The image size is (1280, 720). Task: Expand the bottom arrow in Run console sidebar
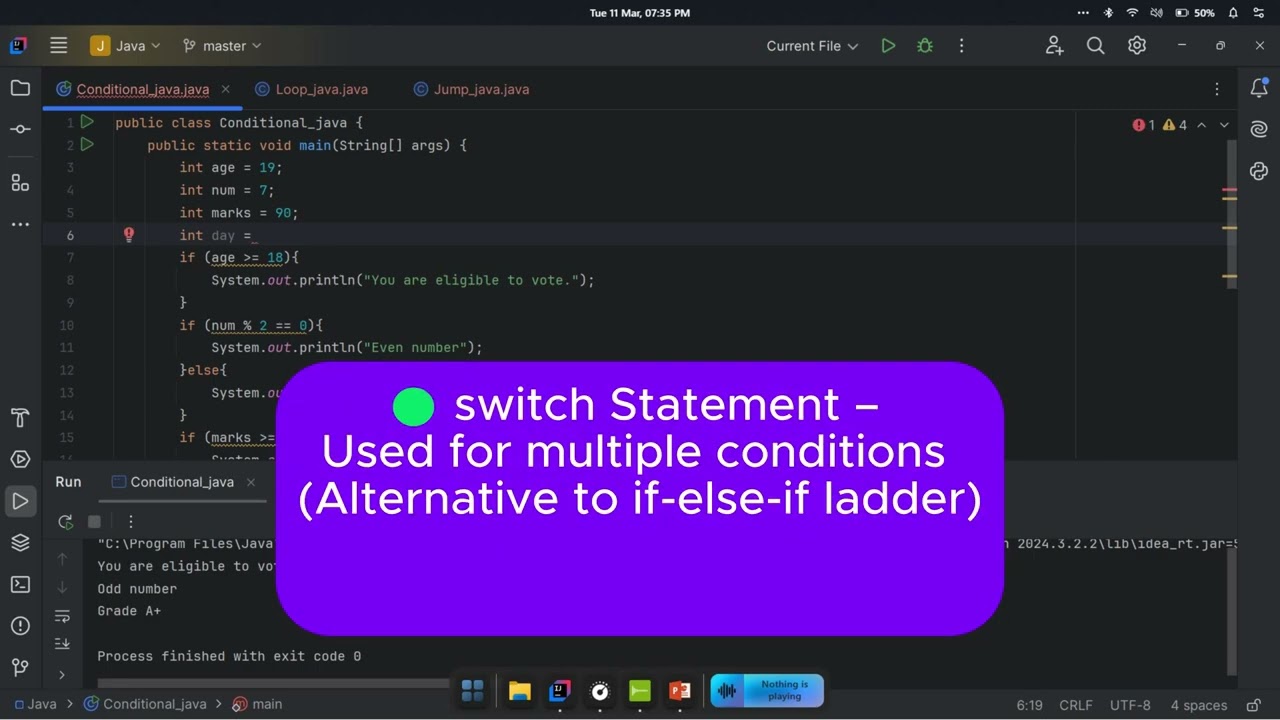tap(62, 675)
